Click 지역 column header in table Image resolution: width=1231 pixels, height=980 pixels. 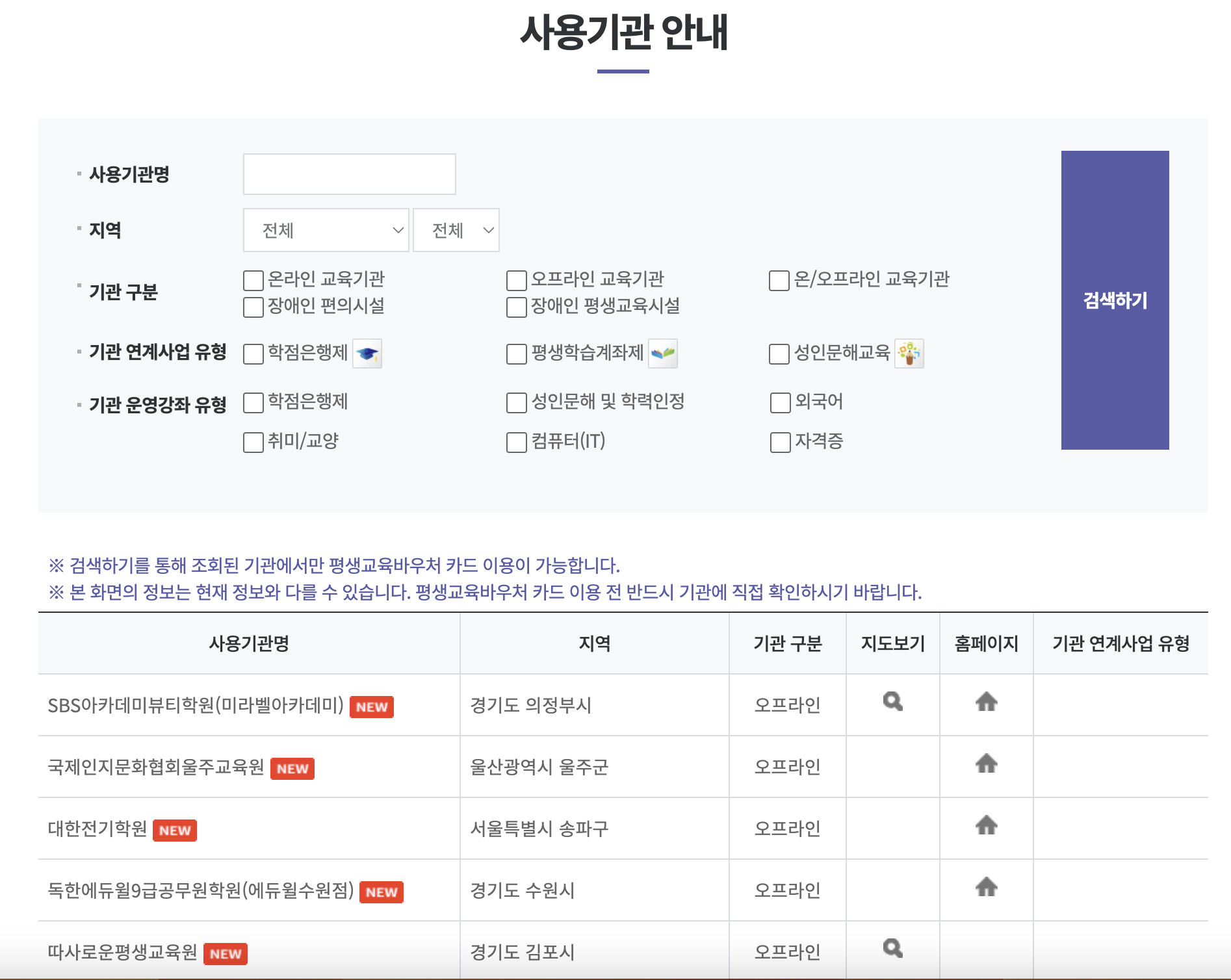[x=595, y=643]
